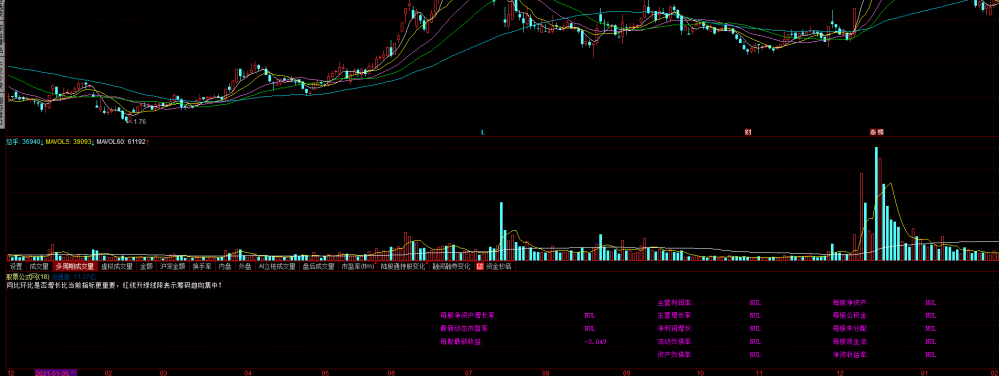The width and height of the screenshot is (999, 376).
Task: Open the 市盈率(ttm) tab
Action: click(357, 266)
